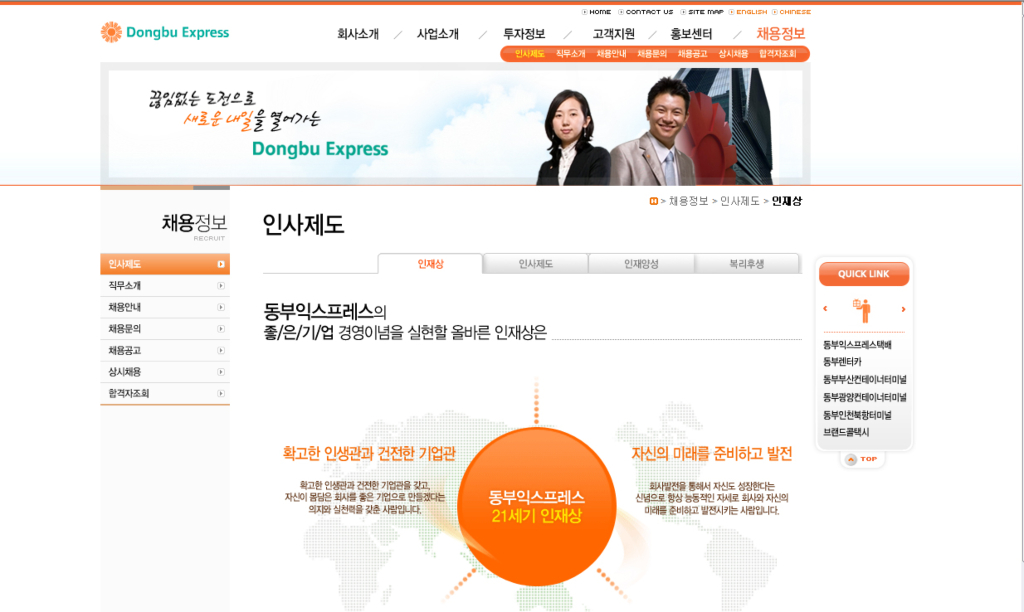Image resolution: width=1024 pixels, height=612 pixels.
Task: Open the 회사소개 main menu
Action: (358, 34)
